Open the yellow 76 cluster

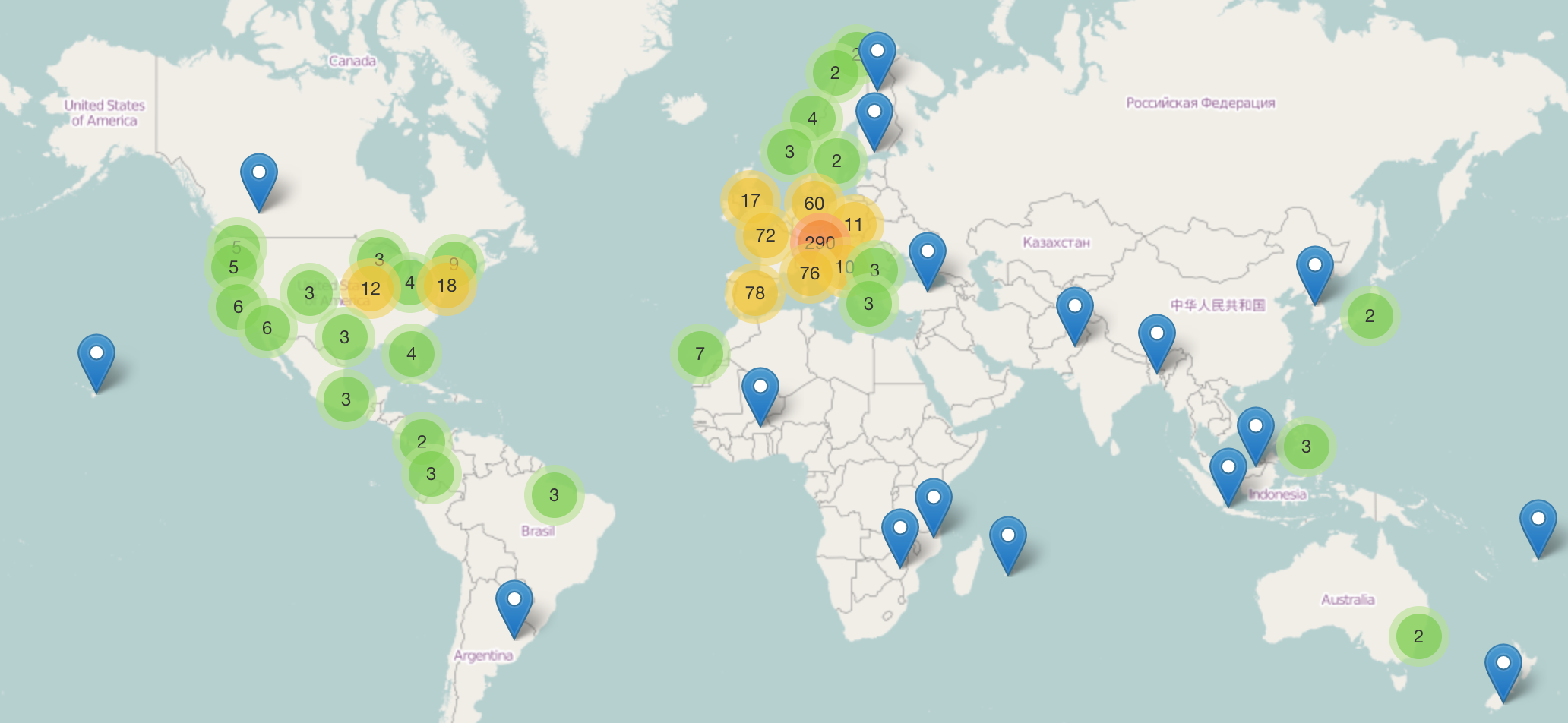tap(809, 273)
